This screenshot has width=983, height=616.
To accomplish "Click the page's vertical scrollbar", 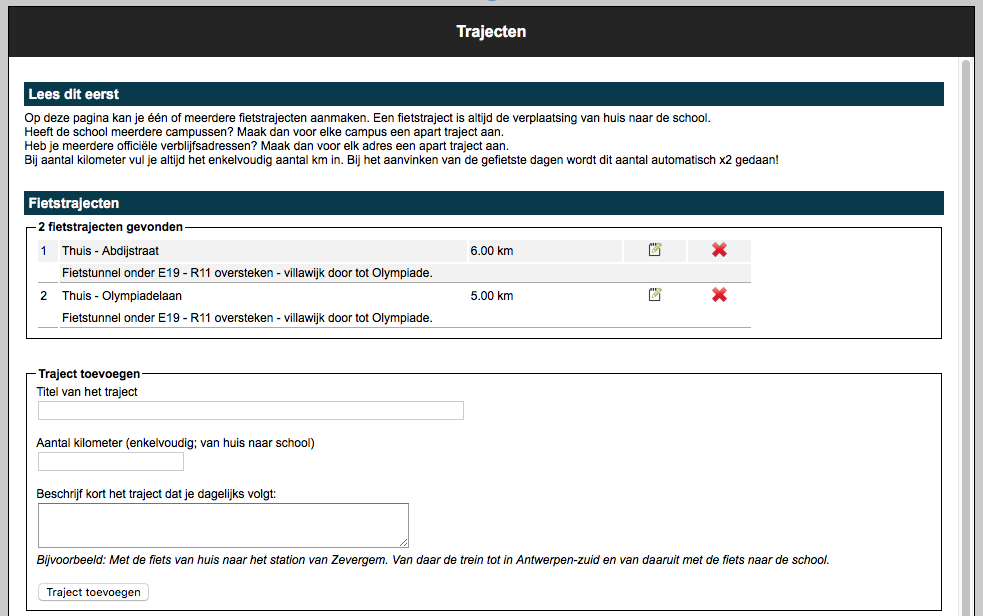I will [x=966, y=338].
